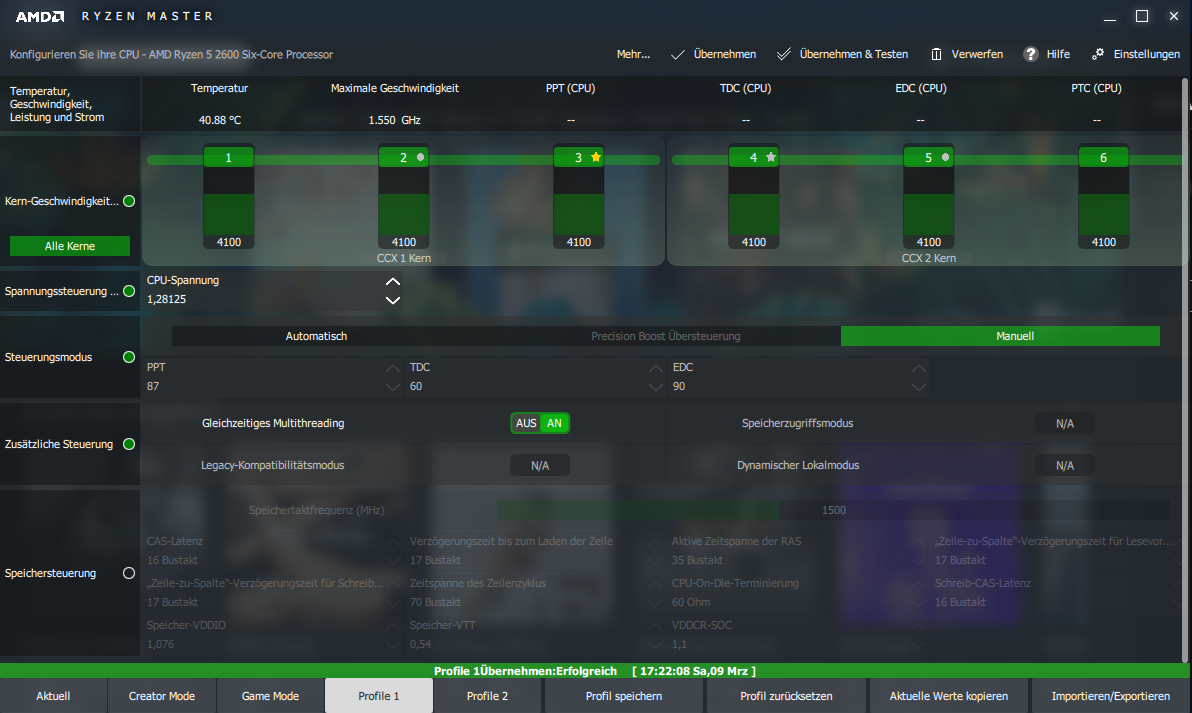Viewport: 1192px width, 713px height.
Task: Click the dot marker on core 2
Action: click(420, 157)
